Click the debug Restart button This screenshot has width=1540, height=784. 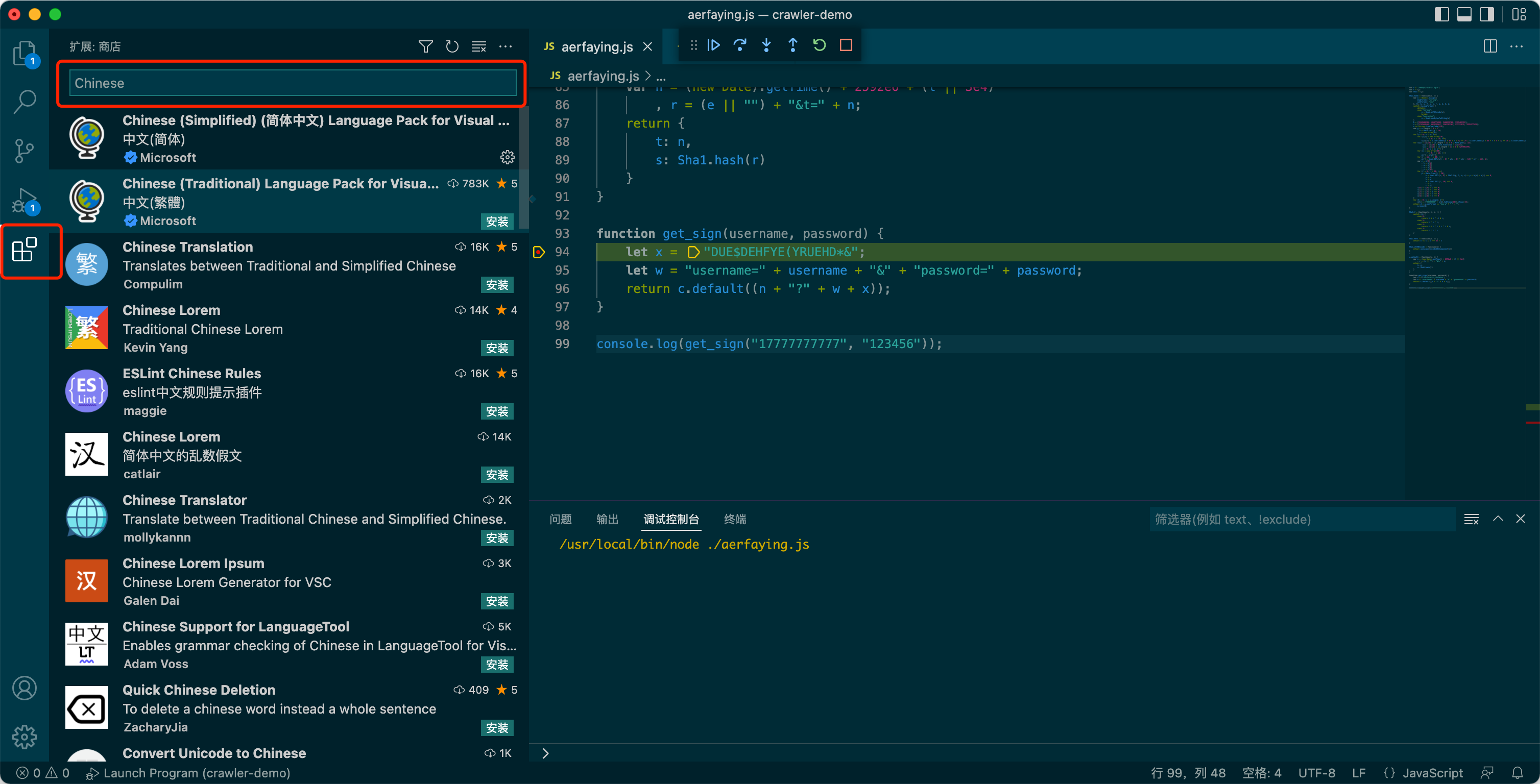pos(819,45)
